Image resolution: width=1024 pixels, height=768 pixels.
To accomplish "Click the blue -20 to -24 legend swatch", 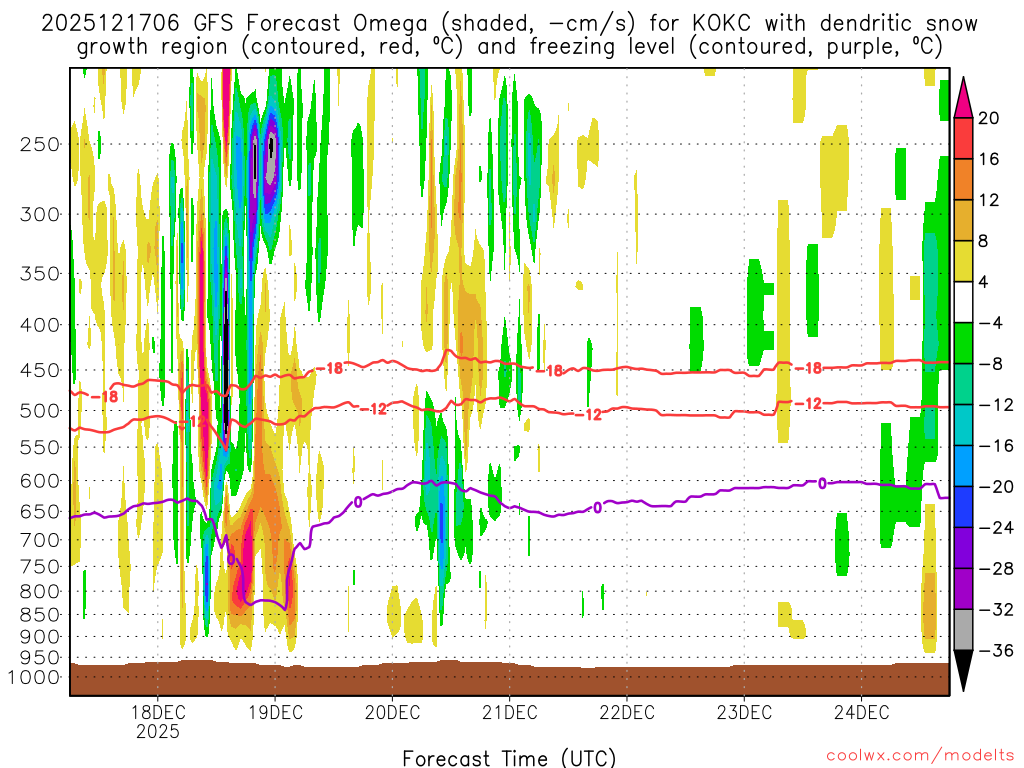I will pos(963,507).
